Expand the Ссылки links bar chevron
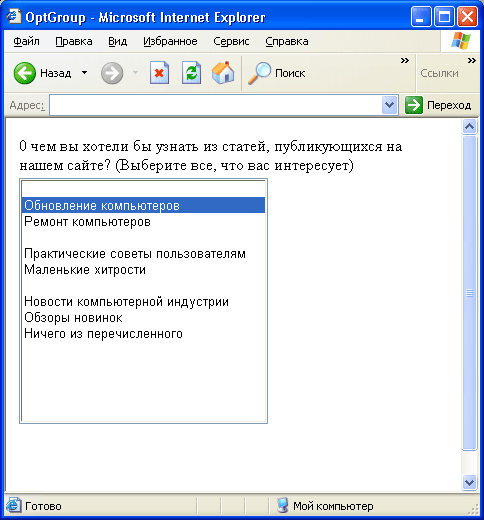Viewport: 484px width, 520px height. (x=471, y=61)
